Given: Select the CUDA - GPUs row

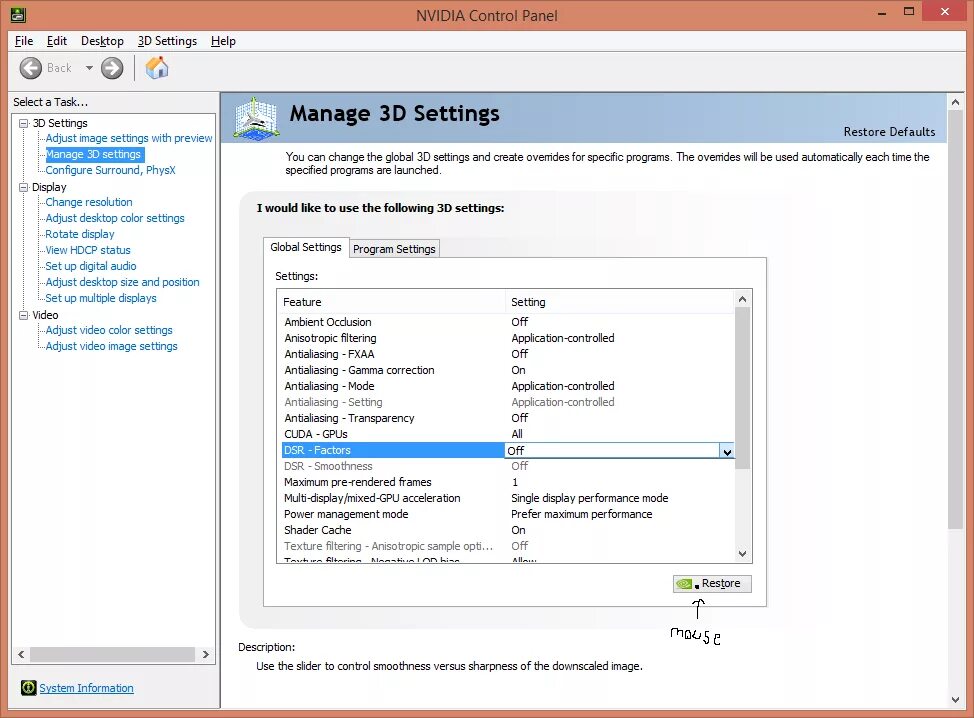Looking at the screenshot, I should (x=507, y=434).
